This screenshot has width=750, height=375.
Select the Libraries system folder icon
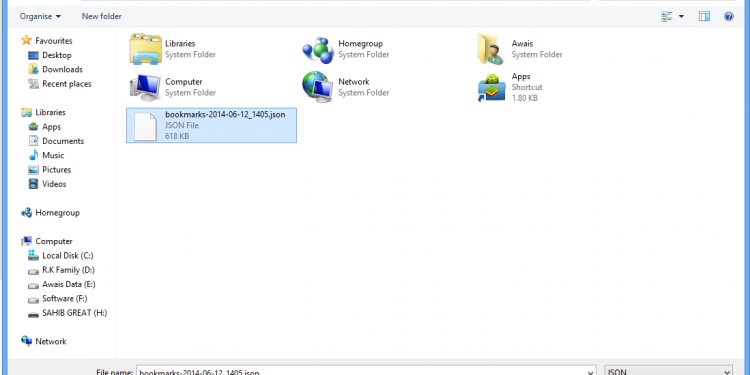click(145, 49)
